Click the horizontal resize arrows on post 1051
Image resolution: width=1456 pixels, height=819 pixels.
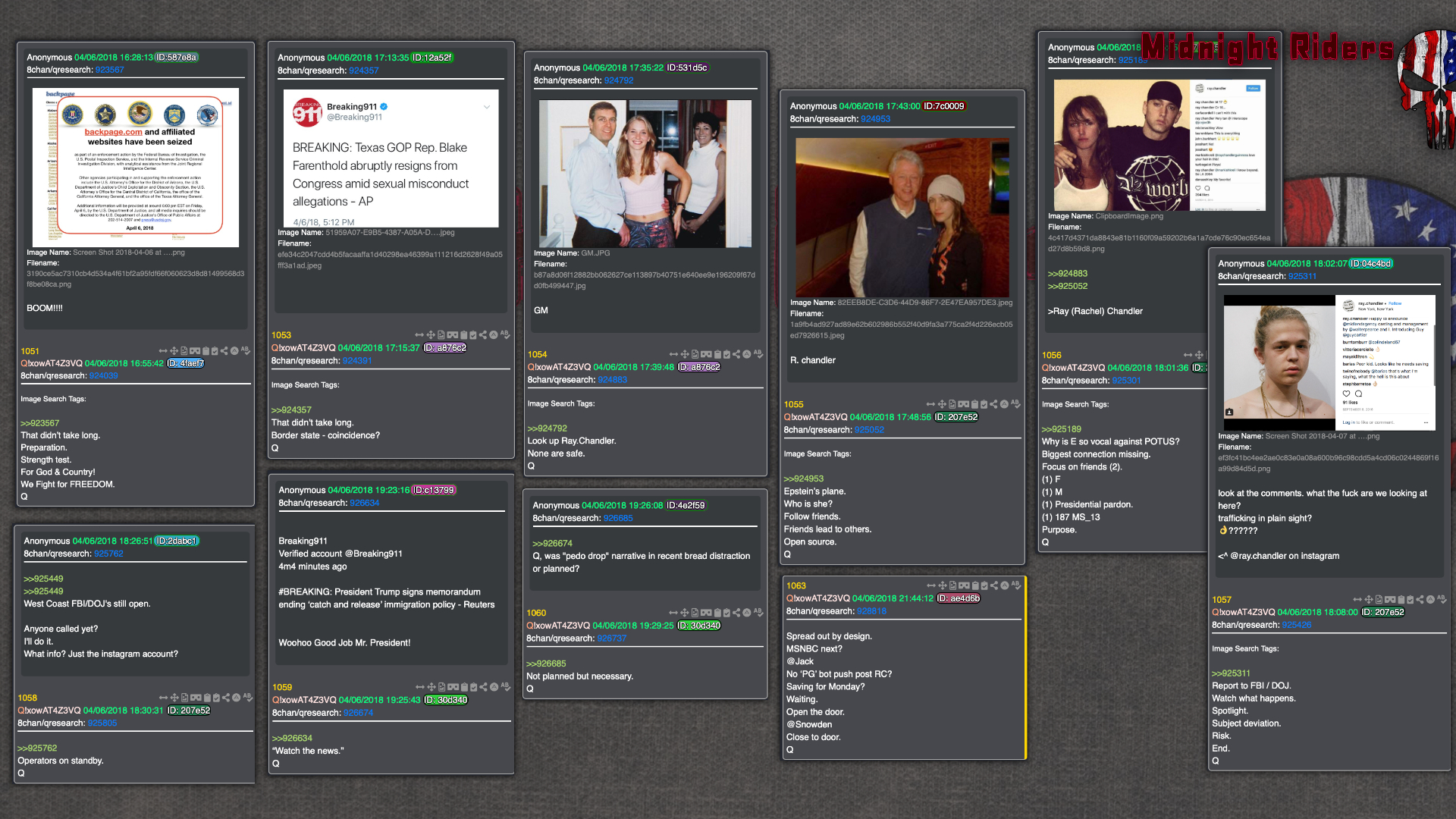click(x=163, y=351)
